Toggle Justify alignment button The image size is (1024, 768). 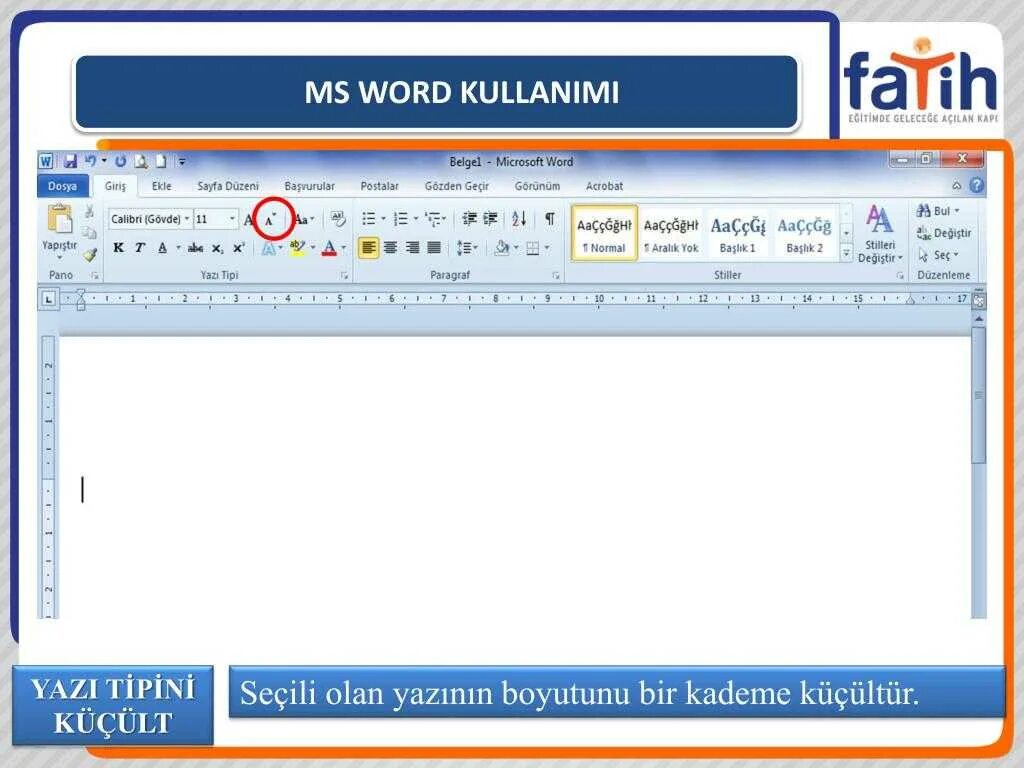(434, 248)
